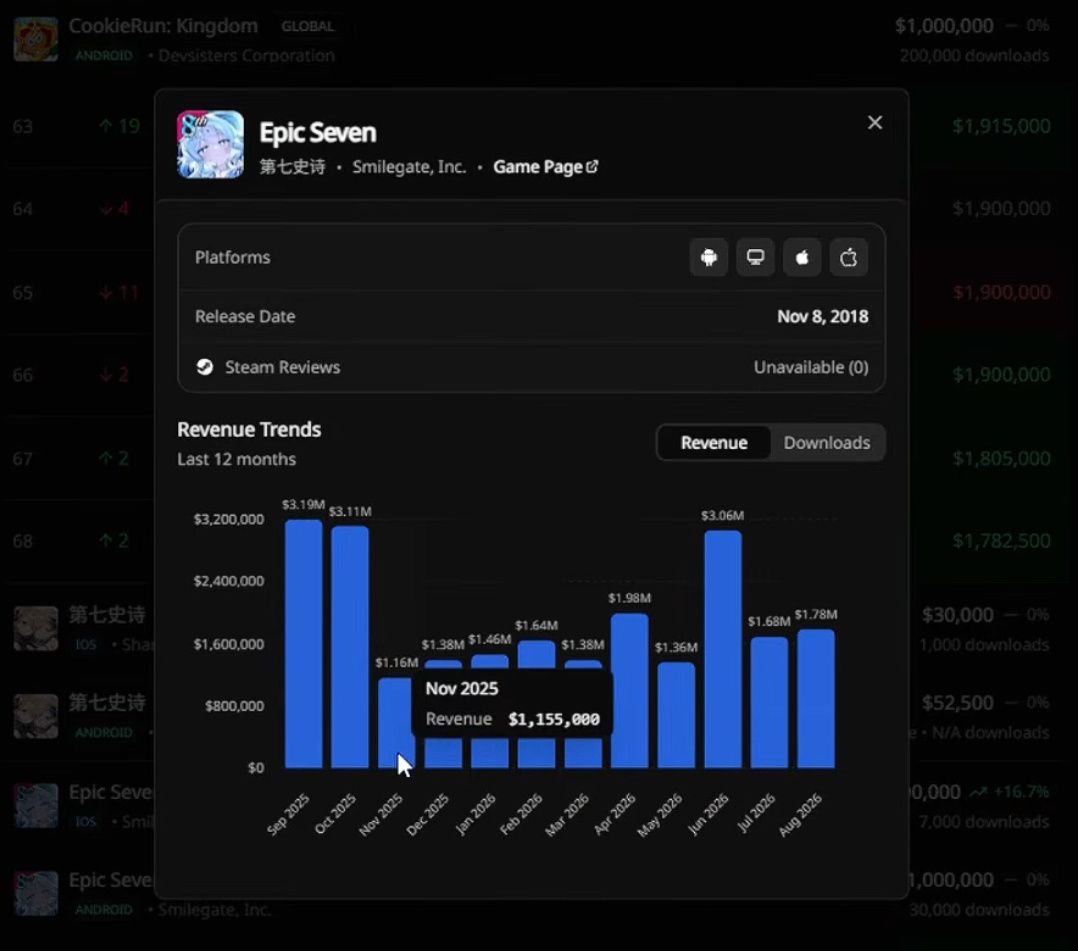Click the Jun 2026 x-axis label
Viewport: 1078px width, 951px height.
708,815
